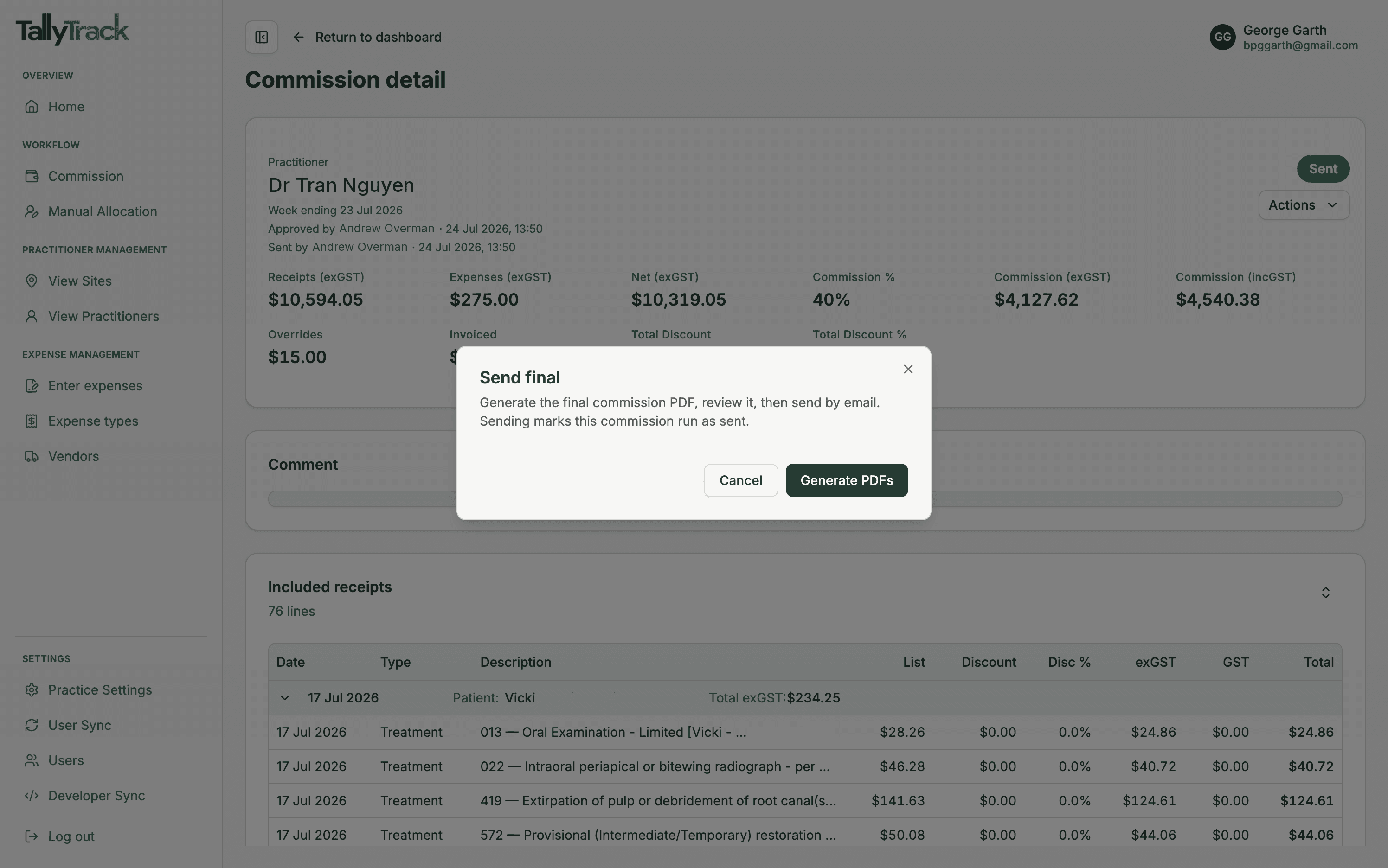Open Developer Sync page
Image resolution: width=1388 pixels, height=868 pixels.
tap(96, 796)
